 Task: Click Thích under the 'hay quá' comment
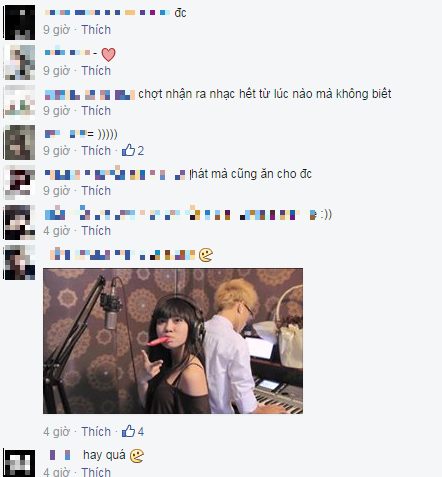coord(96,472)
